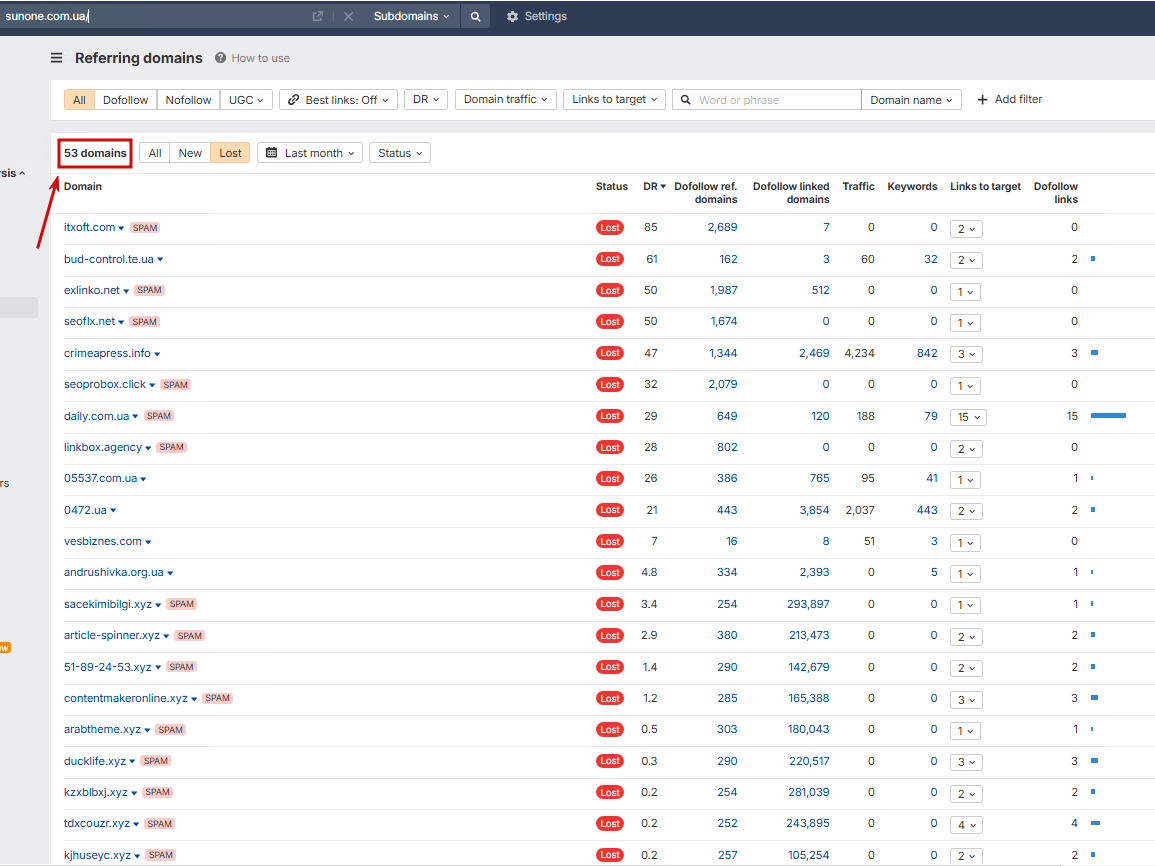Expand links to target for daily.com.ua
1155x866 pixels.
pos(968,417)
